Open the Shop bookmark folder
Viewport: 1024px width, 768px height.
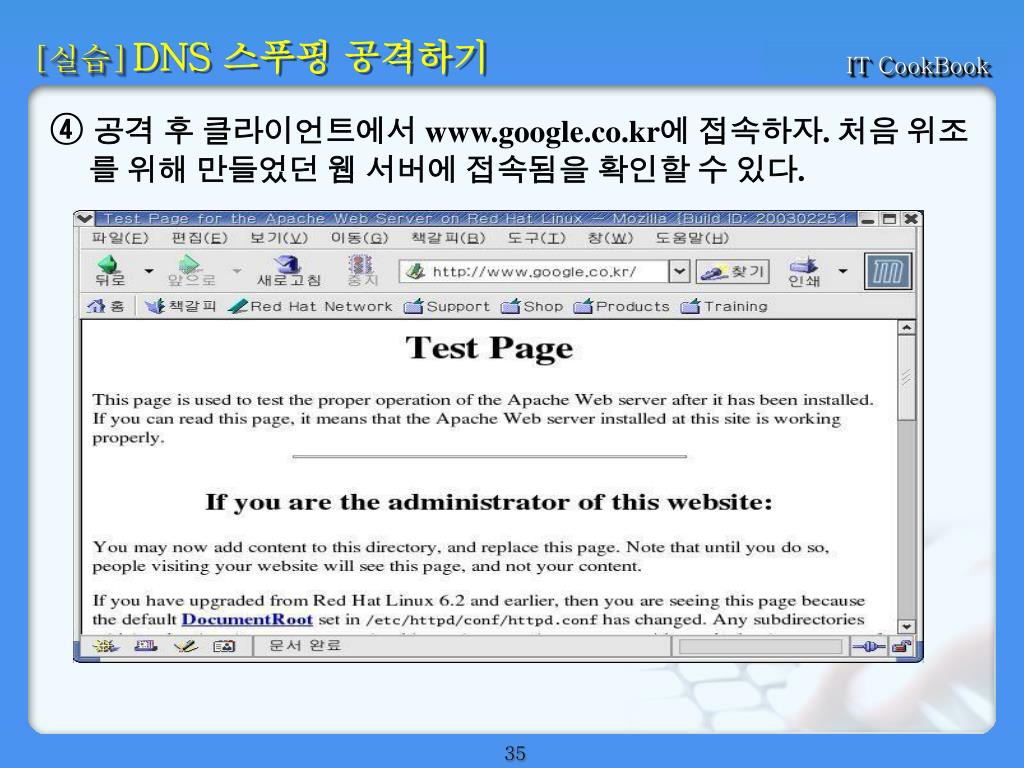click(532, 306)
